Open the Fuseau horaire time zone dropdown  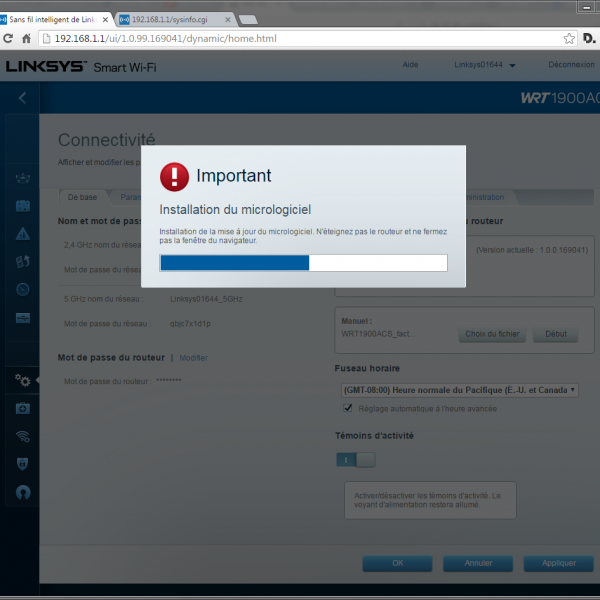(x=459, y=389)
